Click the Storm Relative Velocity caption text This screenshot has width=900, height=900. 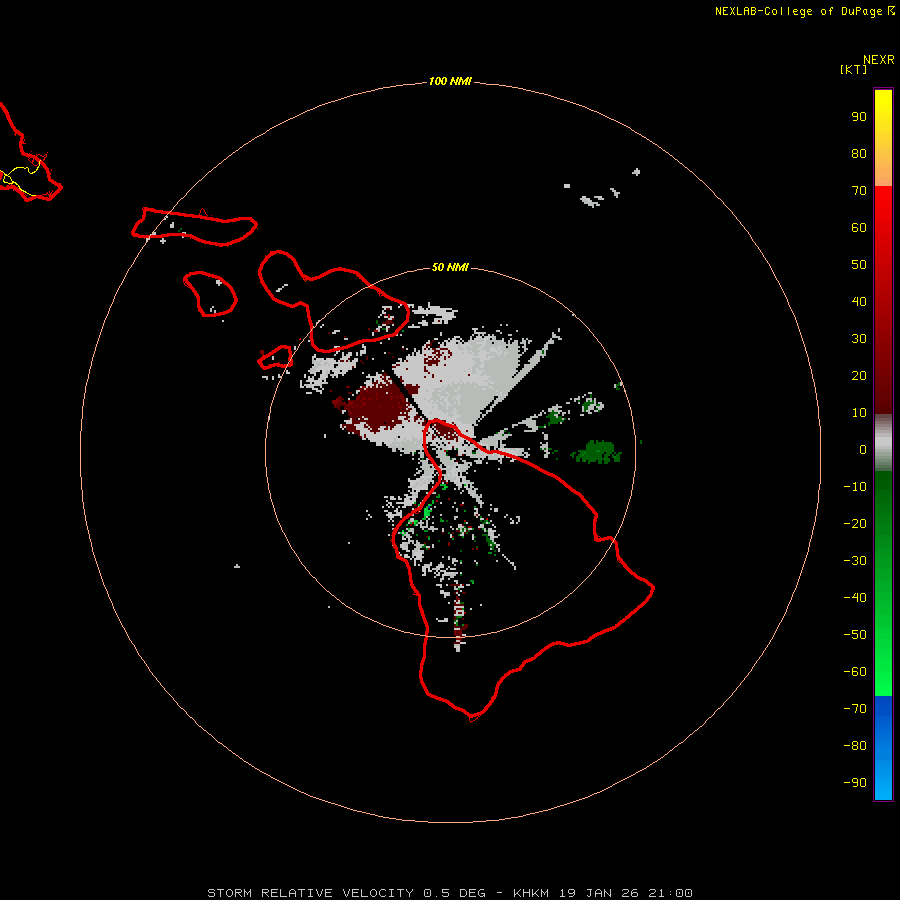pyautogui.click(x=450, y=893)
